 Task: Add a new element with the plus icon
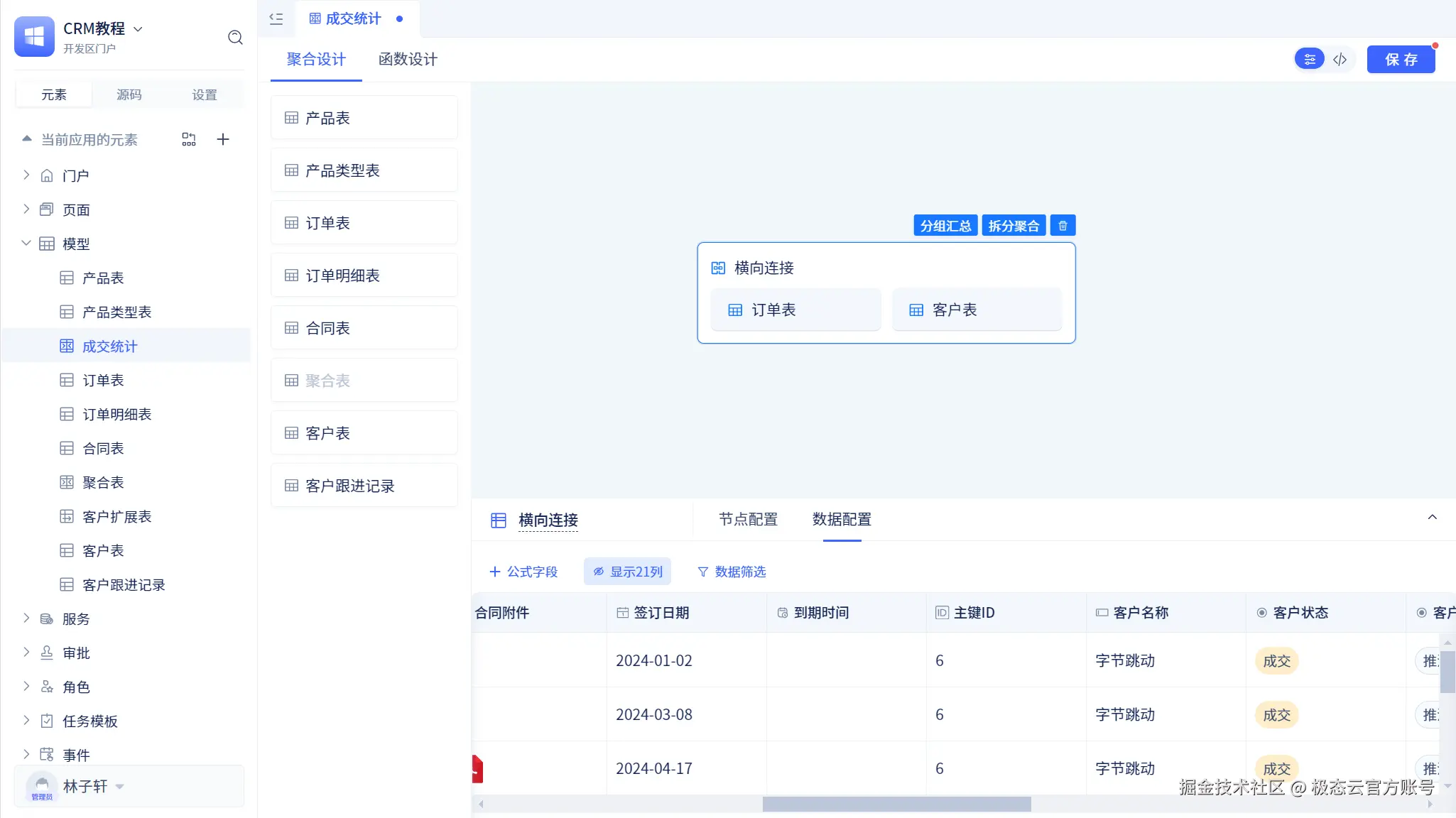[x=223, y=139]
